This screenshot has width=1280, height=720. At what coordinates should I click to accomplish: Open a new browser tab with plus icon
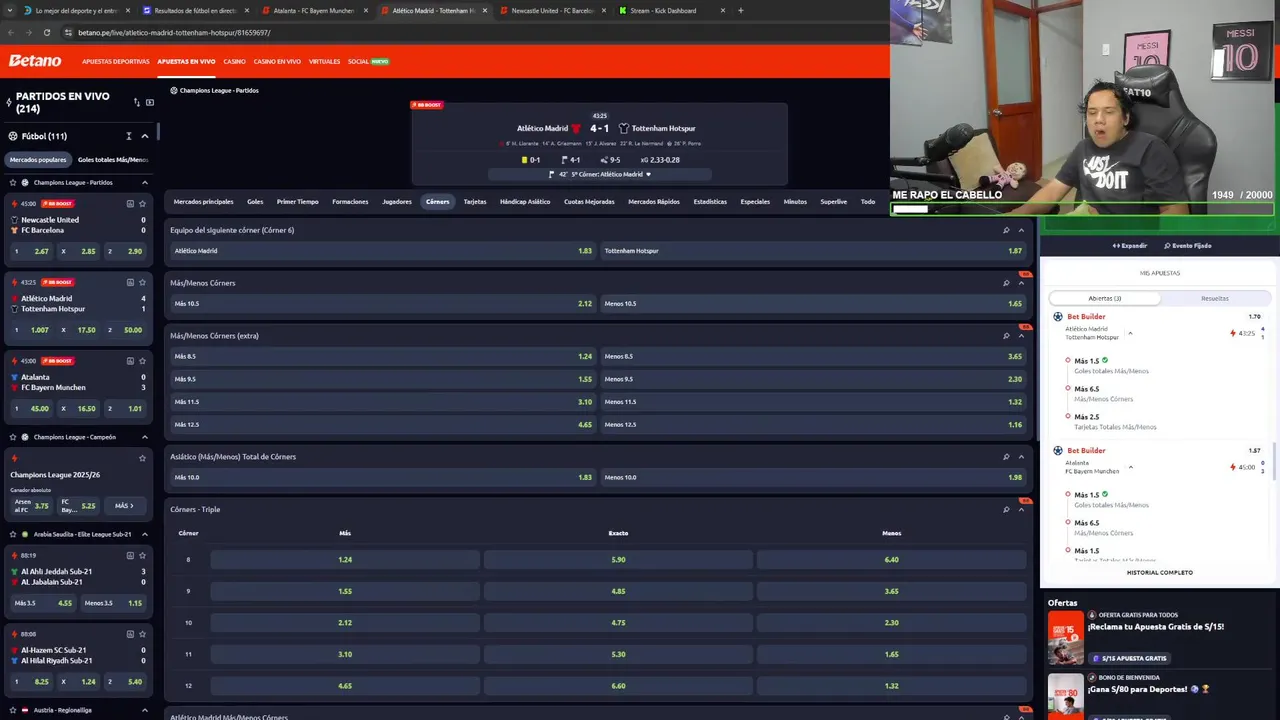[740, 10]
